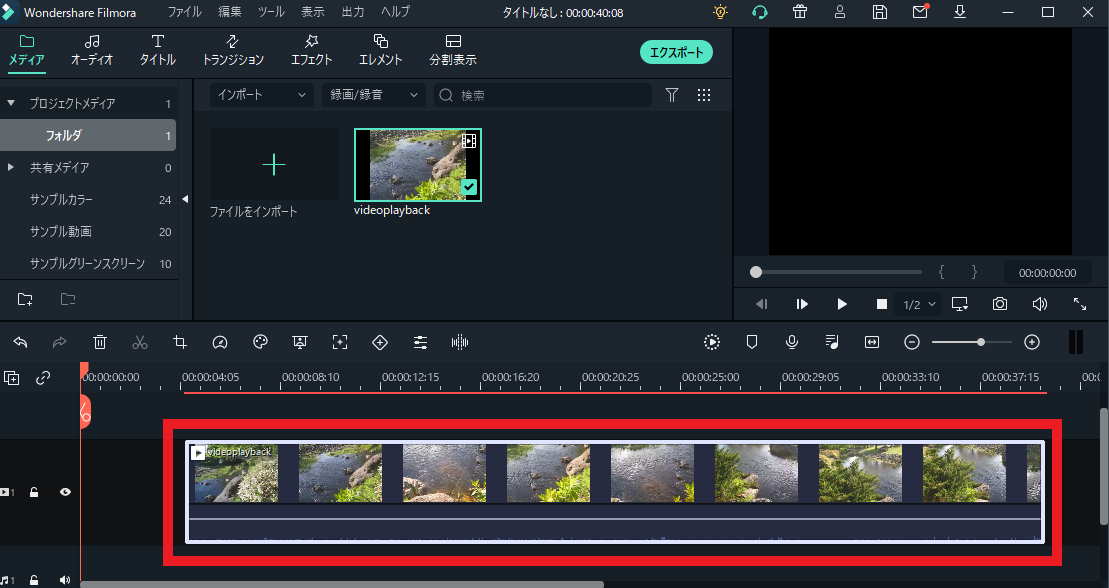Mute audio track 1 speaker
The width and height of the screenshot is (1109, 588).
tap(65, 580)
